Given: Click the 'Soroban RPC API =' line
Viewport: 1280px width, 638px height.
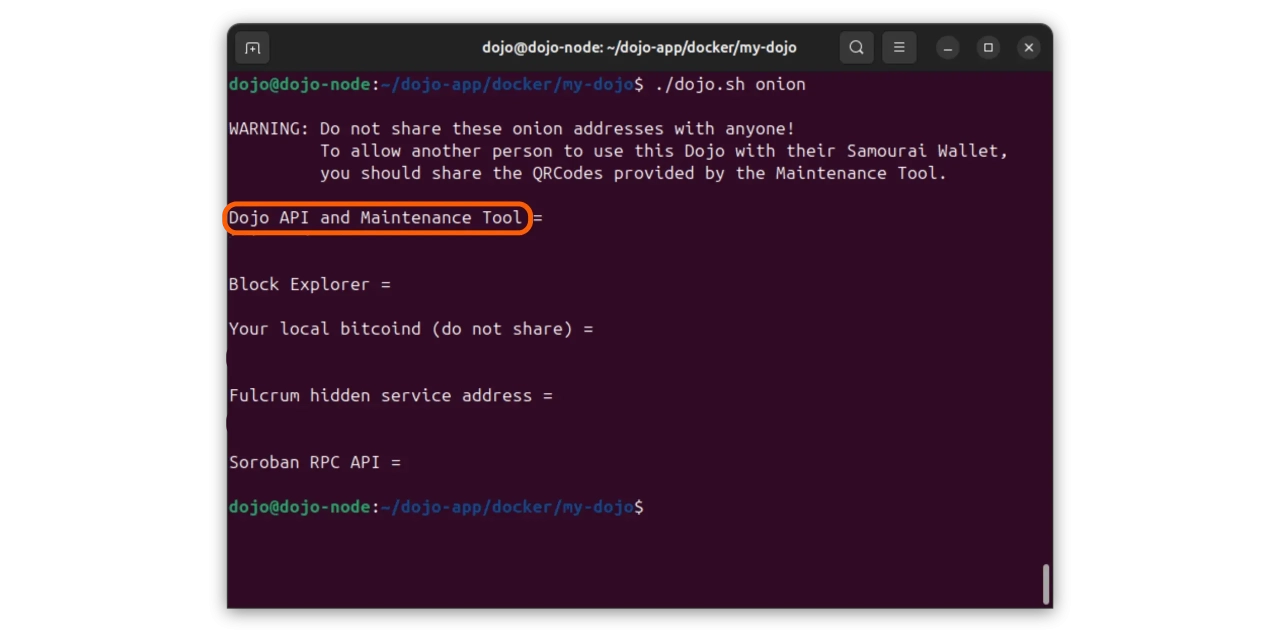Looking at the screenshot, I should coord(314,463).
